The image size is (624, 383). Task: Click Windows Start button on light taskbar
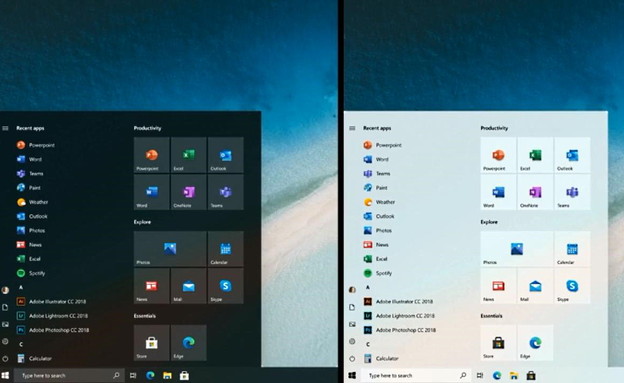(x=352, y=375)
